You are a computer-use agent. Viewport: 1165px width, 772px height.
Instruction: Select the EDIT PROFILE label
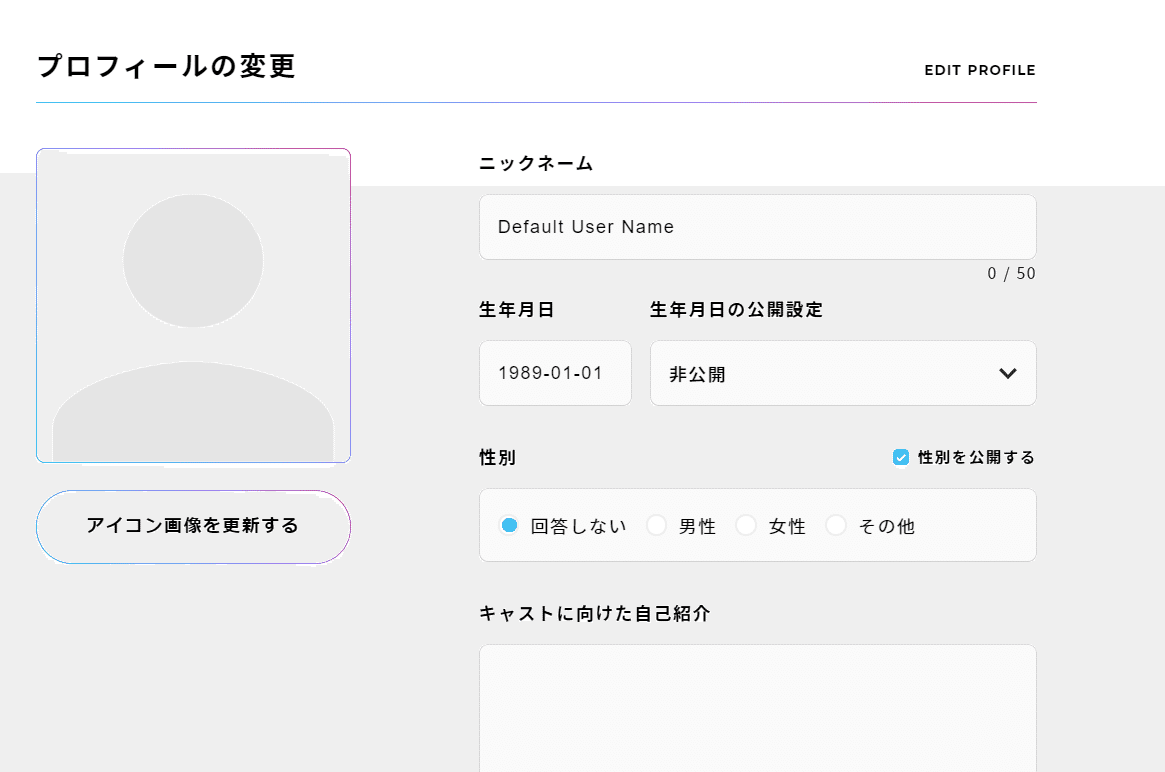[980, 70]
